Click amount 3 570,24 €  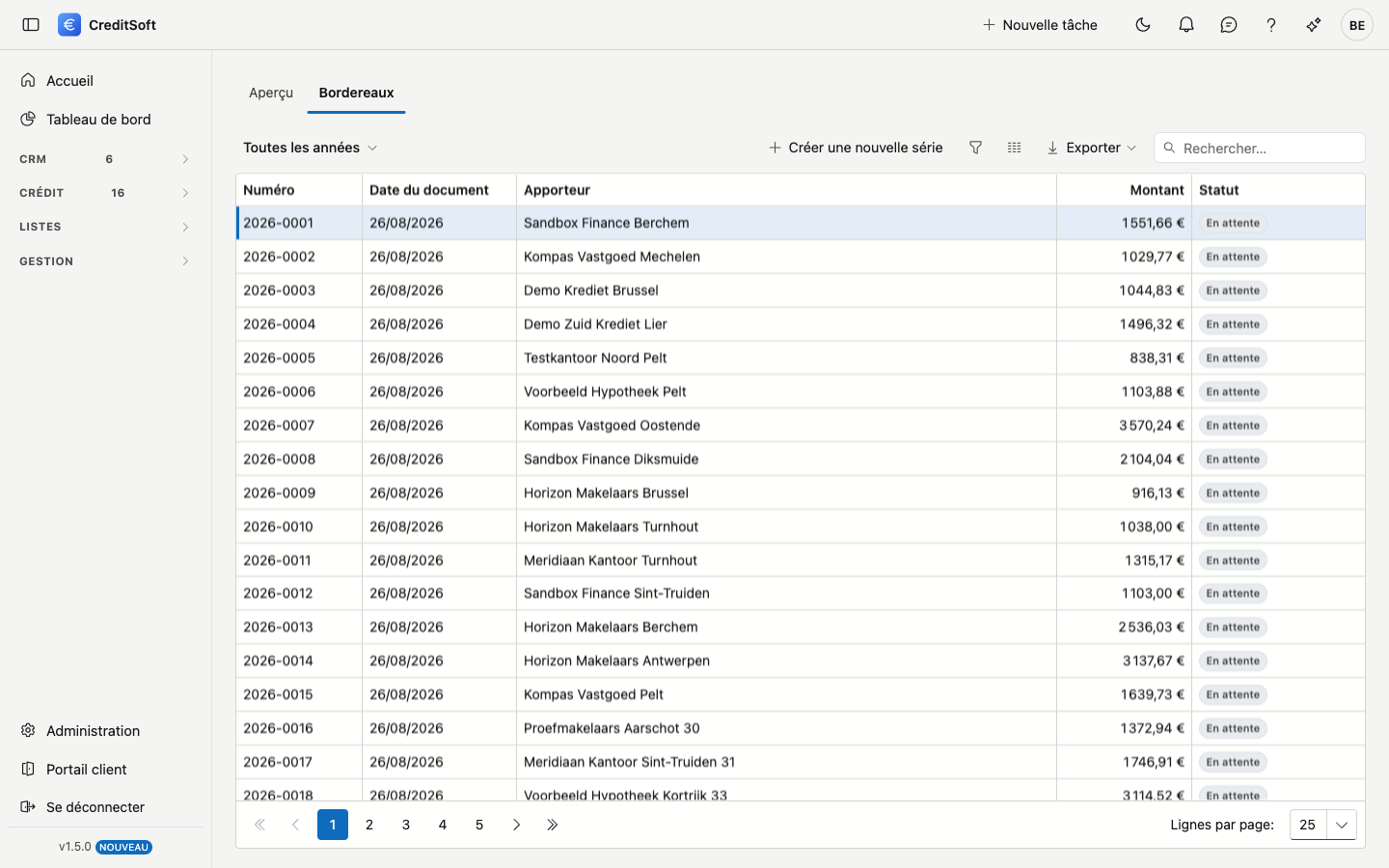1152,425
